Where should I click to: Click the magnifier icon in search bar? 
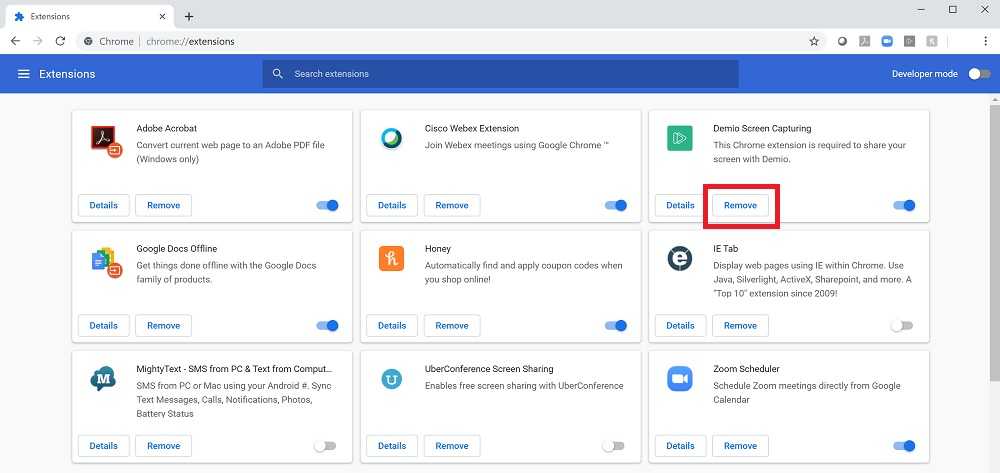277,74
